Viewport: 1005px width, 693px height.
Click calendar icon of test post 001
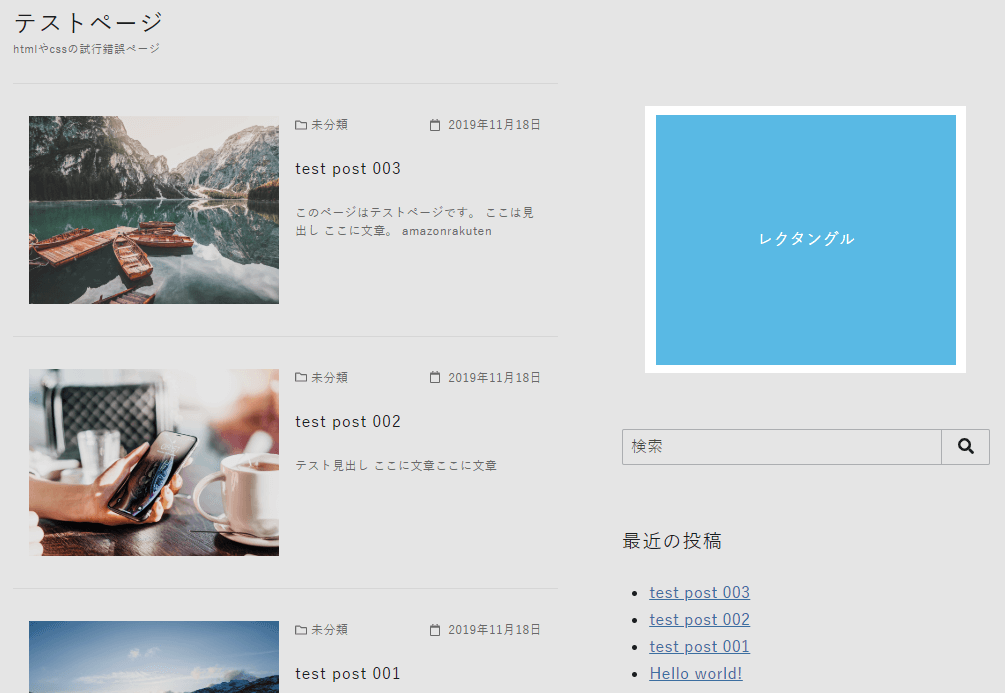click(x=435, y=630)
